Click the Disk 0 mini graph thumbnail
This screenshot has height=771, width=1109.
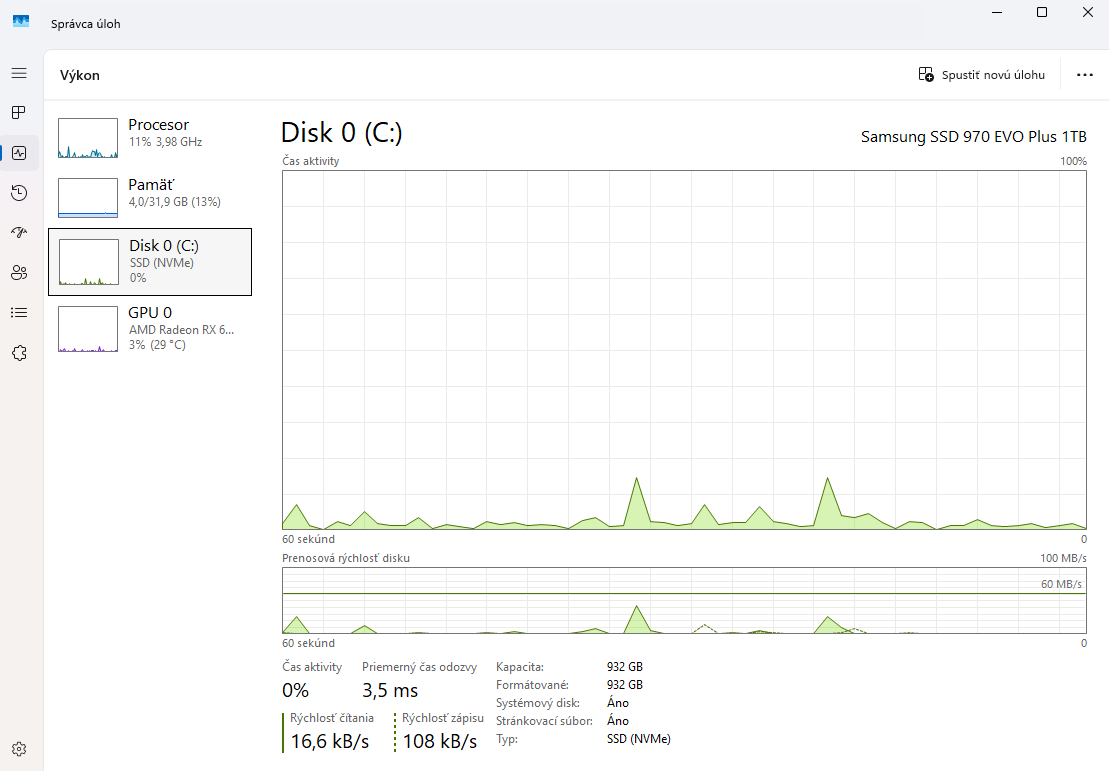(x=88, y=262)
